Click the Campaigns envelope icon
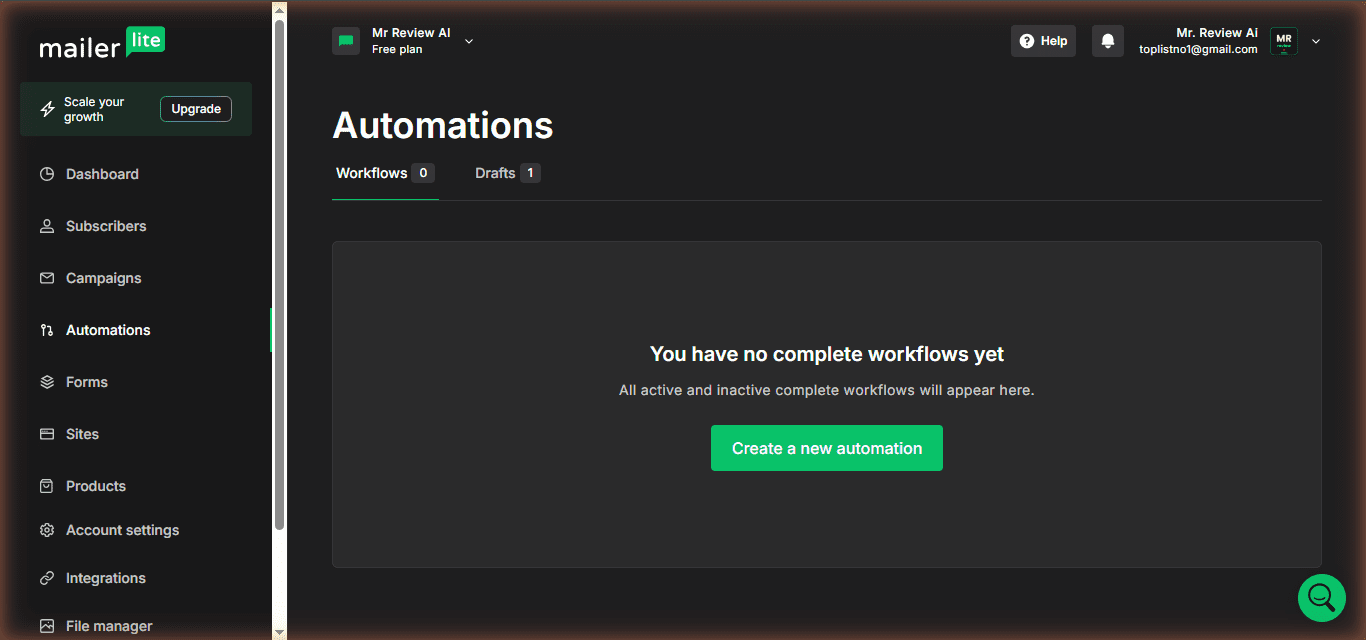The image size is (1366, 640). click(x=47, y=278)
